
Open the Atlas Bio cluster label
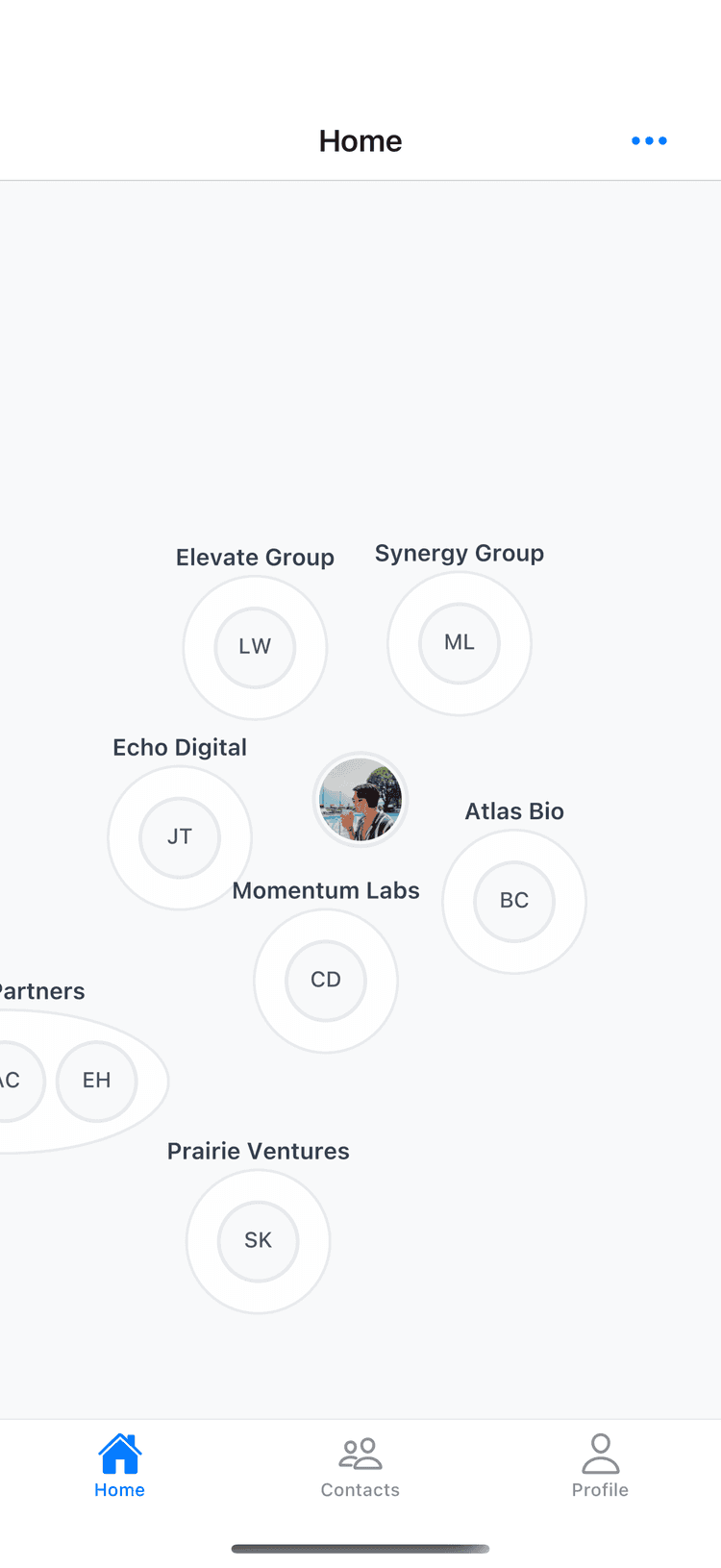point(513,810)
